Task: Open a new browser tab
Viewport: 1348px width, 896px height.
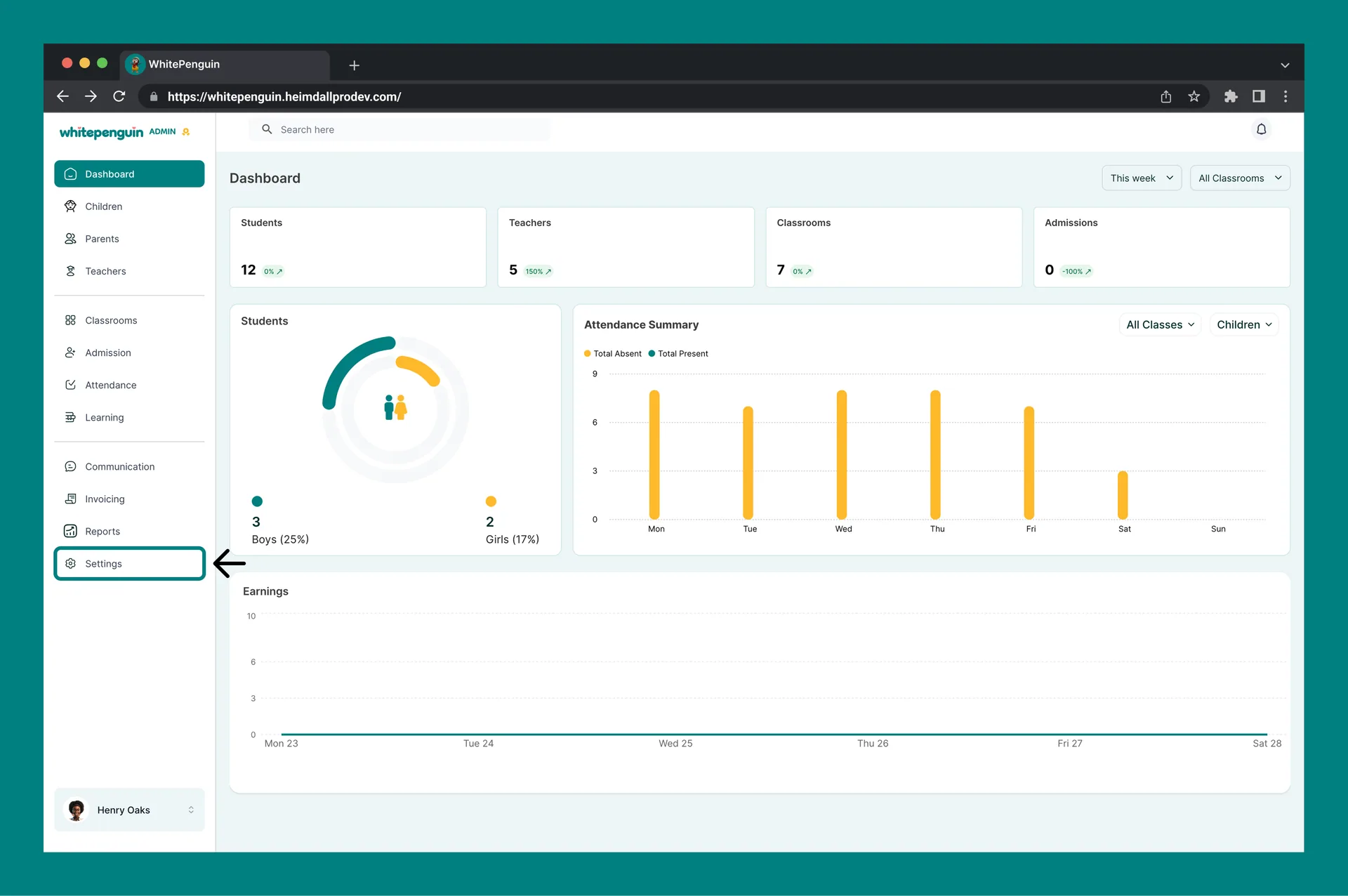Action: point(354,65)
